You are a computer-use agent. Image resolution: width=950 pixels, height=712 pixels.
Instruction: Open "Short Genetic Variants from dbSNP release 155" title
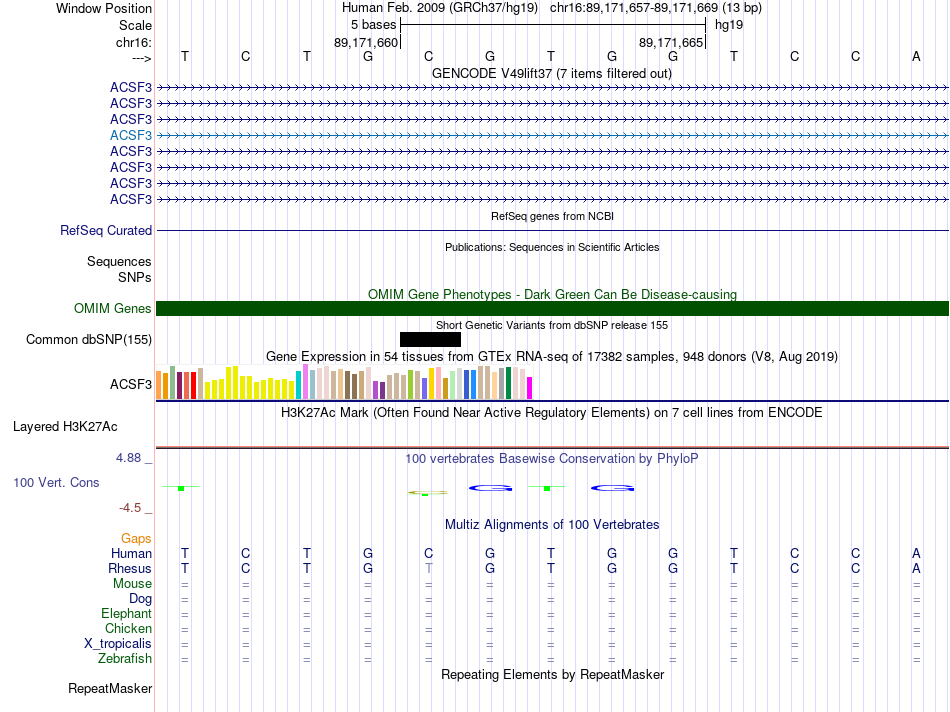pos(552,325)
